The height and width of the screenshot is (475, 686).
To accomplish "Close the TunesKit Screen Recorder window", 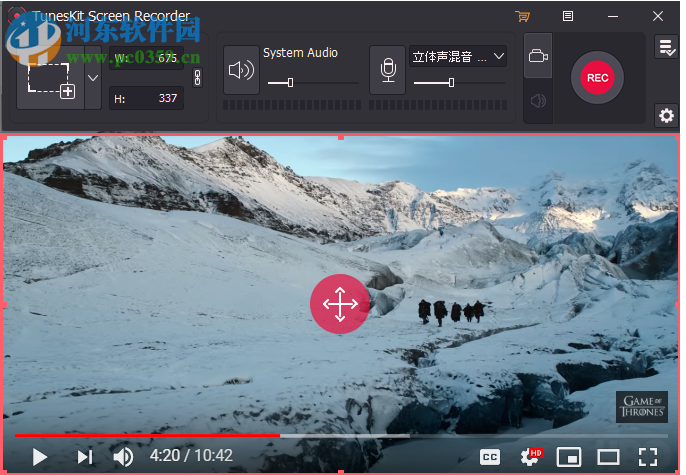I will (658, 16).
